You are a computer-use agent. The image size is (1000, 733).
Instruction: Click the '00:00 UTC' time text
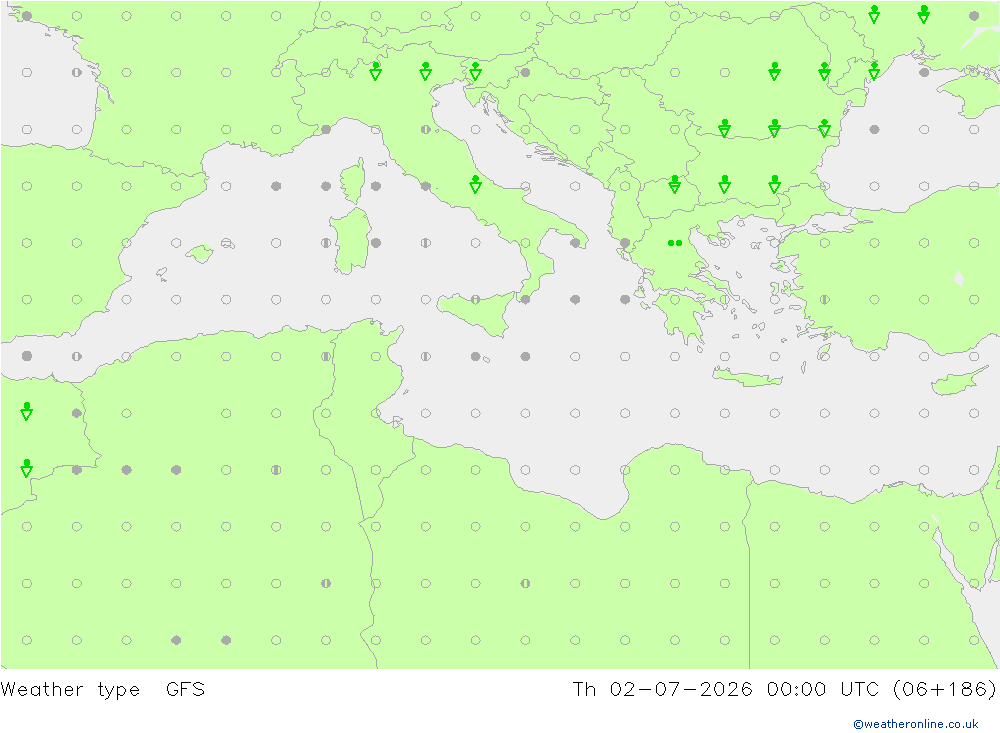823,690
